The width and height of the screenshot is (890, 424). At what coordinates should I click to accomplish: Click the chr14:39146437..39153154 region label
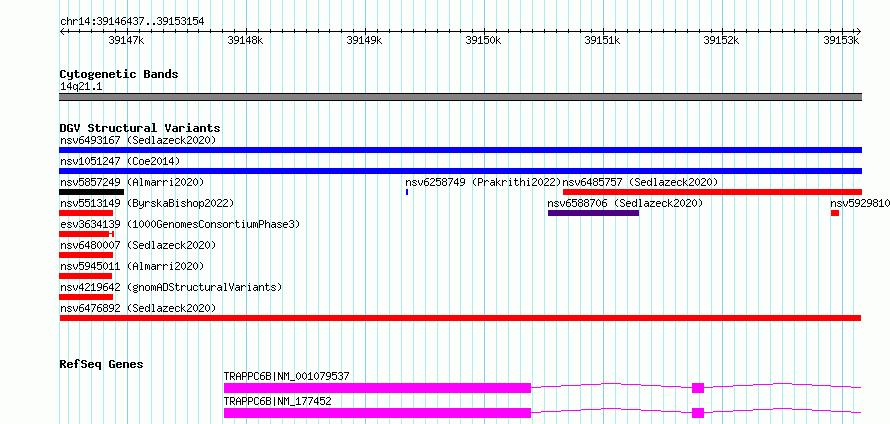tap(132, 22)
